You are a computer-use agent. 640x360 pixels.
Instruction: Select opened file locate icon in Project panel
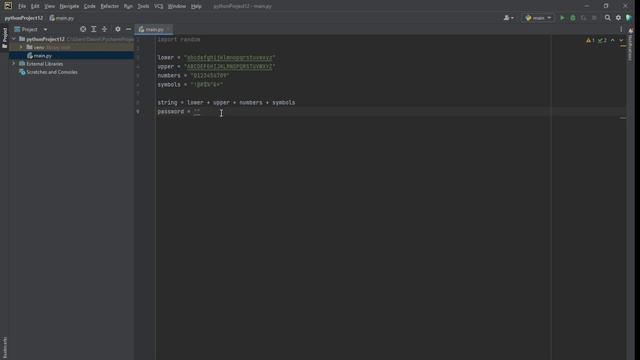click(x=83, y=29)
